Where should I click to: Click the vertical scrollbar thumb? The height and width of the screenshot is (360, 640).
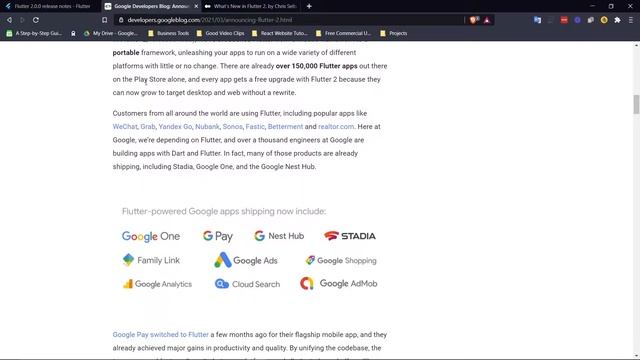click(x=636, y=104)
